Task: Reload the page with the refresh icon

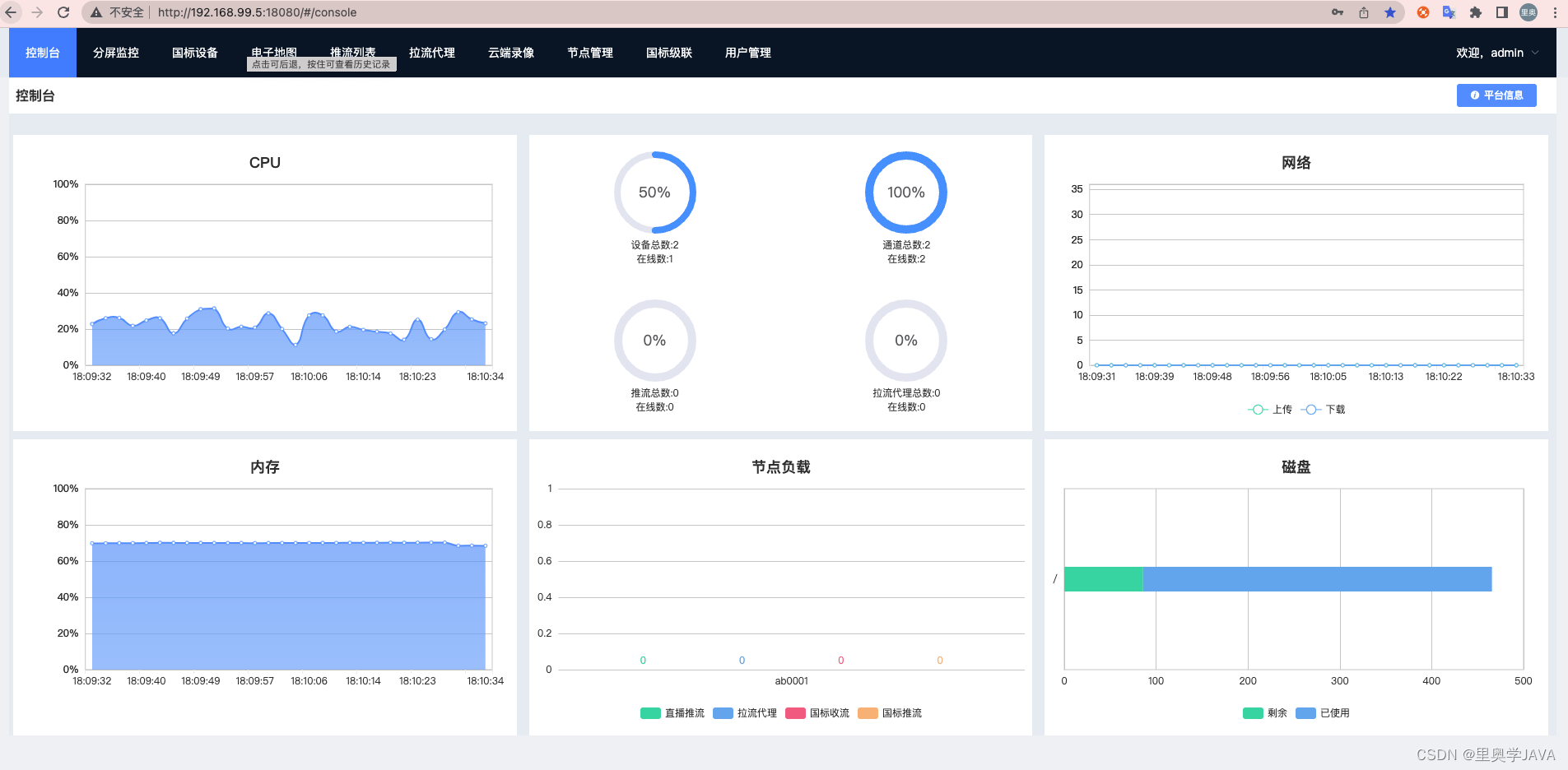Action: [63, 12]
